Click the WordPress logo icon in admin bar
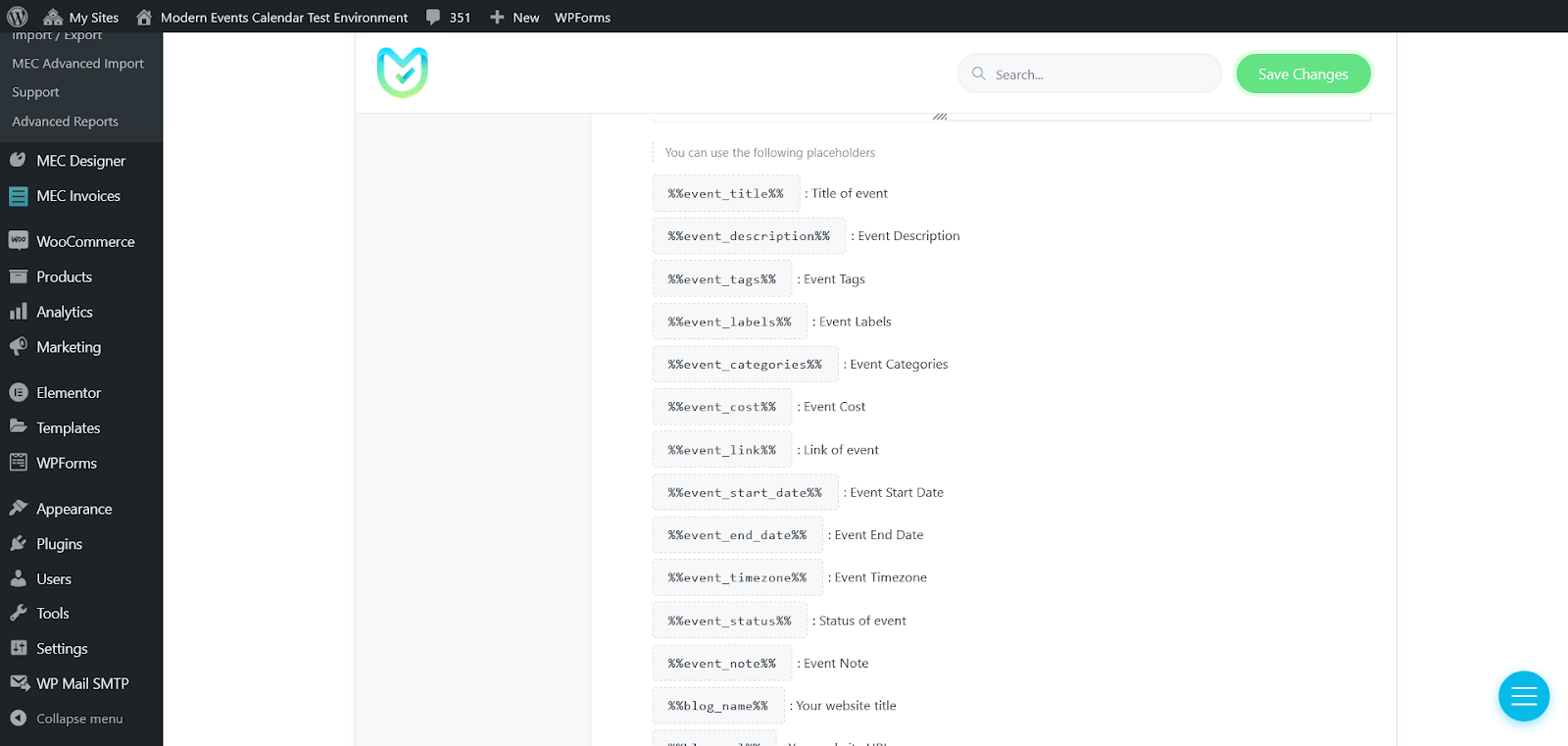Screen dimensions: 1568x746 click(x=18, y=17)
